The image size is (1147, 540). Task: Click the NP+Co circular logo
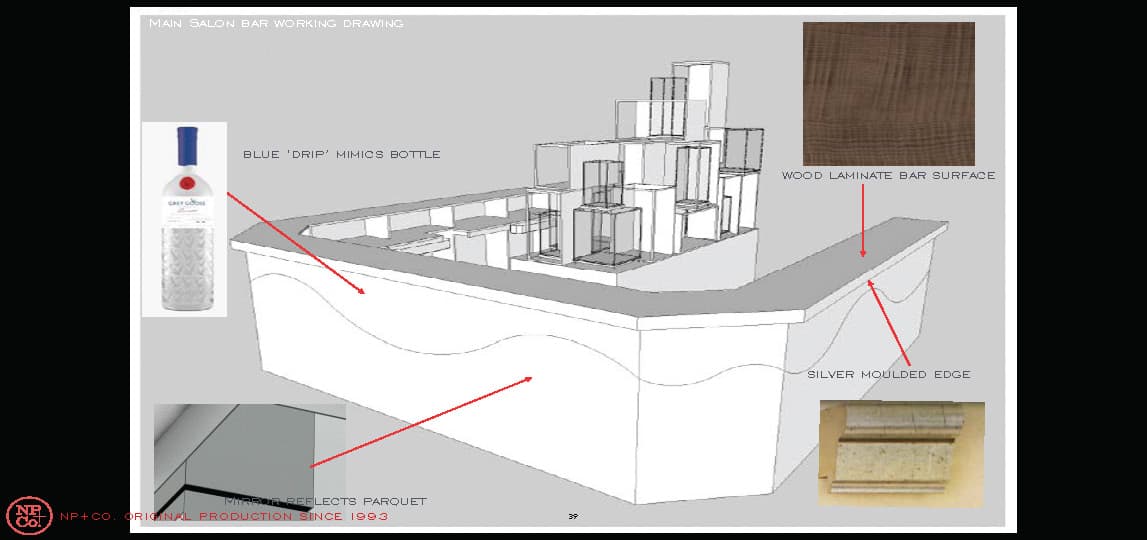click(28, 516)
